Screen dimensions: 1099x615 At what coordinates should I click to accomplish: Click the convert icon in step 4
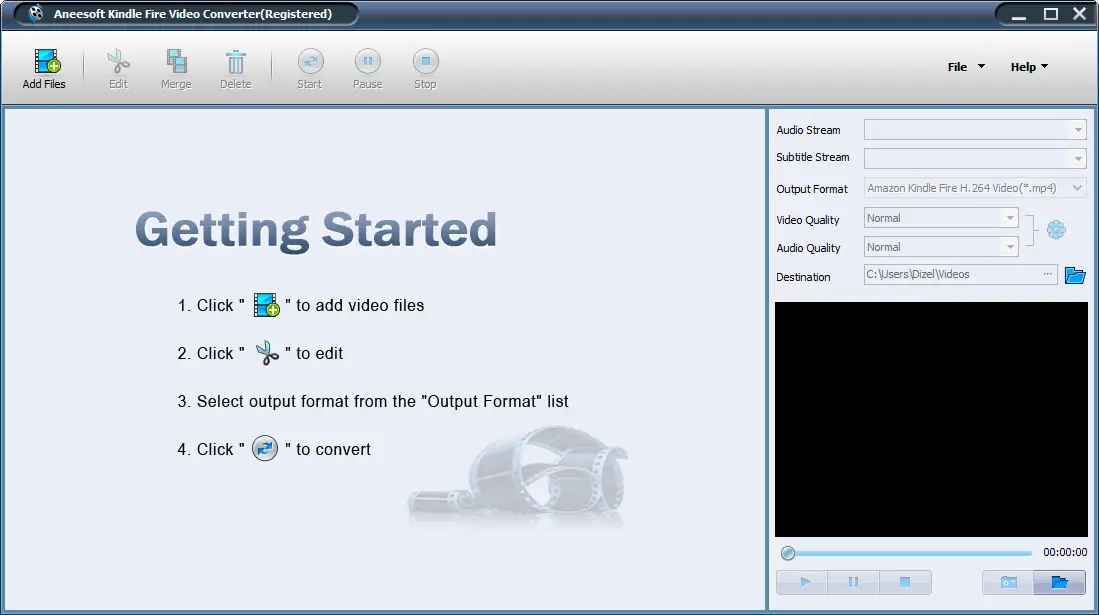tap(265, 448)
